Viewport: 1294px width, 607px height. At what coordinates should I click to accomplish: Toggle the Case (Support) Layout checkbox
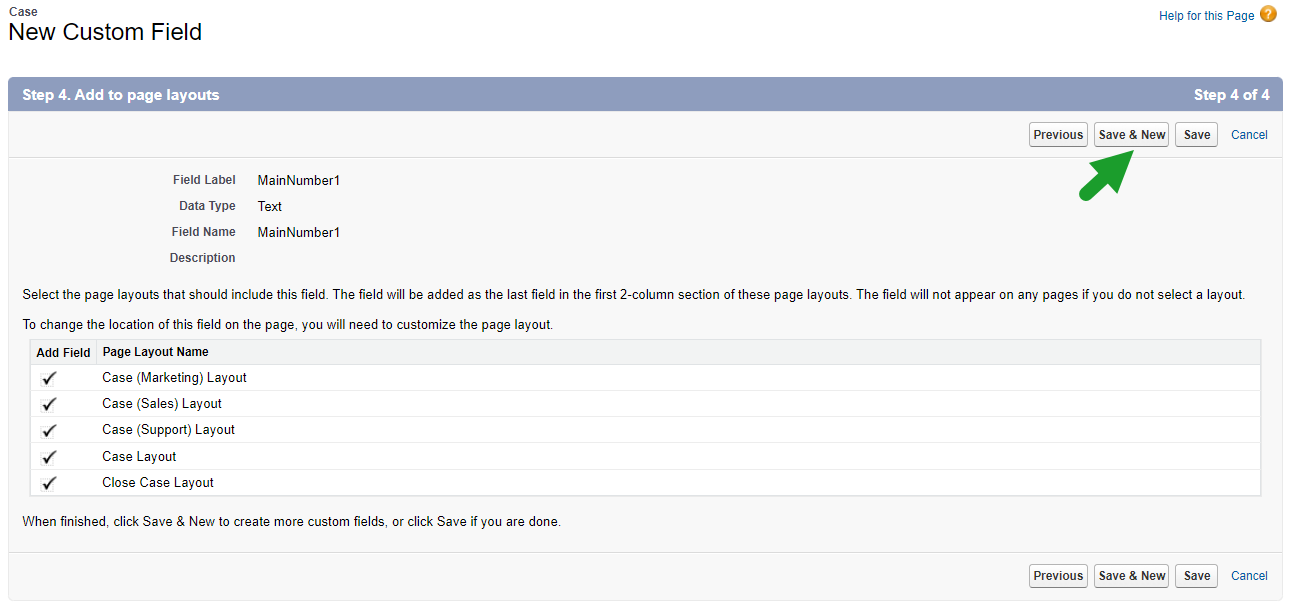(x=50, y=430)
